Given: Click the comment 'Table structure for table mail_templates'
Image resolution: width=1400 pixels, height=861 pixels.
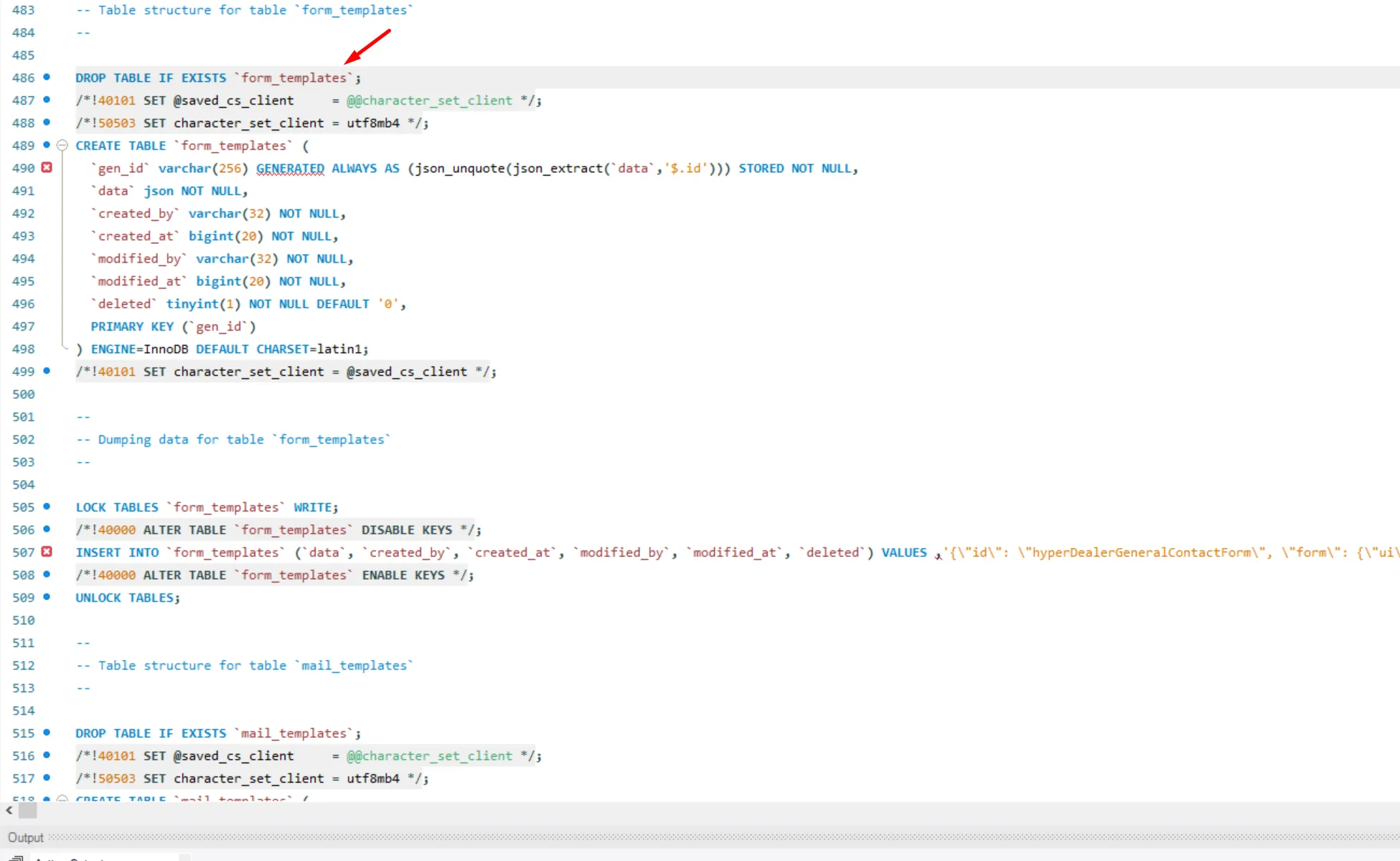Looking at the screenshot, I should click(x=245, y=665).
